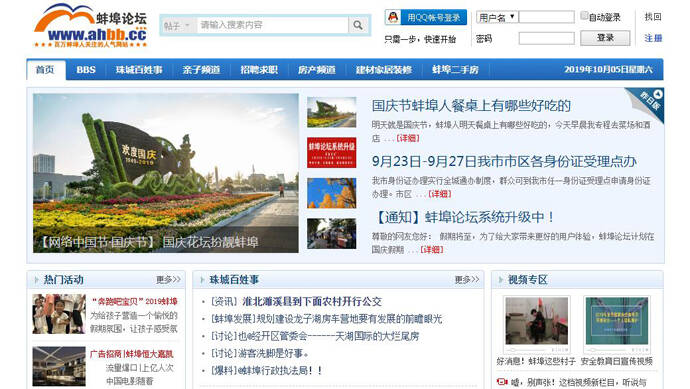Click the arrow icon beside 视频专区

pyautogui.click(x=501, y=279)
